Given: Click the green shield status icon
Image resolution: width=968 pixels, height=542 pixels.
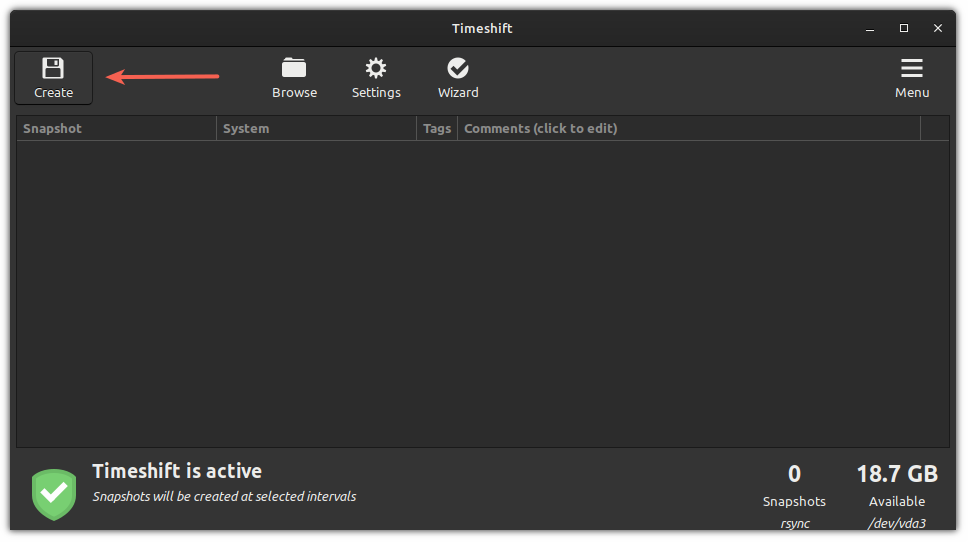Looking at the screenshot, I should click(54, 494).
